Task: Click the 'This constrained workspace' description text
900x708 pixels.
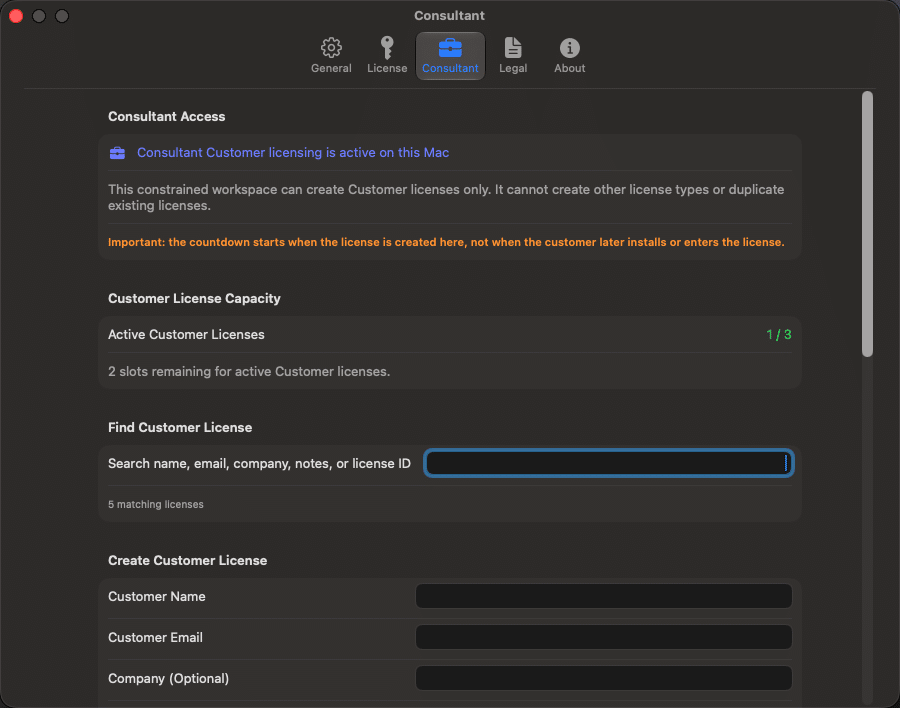Action: [446, 198]
